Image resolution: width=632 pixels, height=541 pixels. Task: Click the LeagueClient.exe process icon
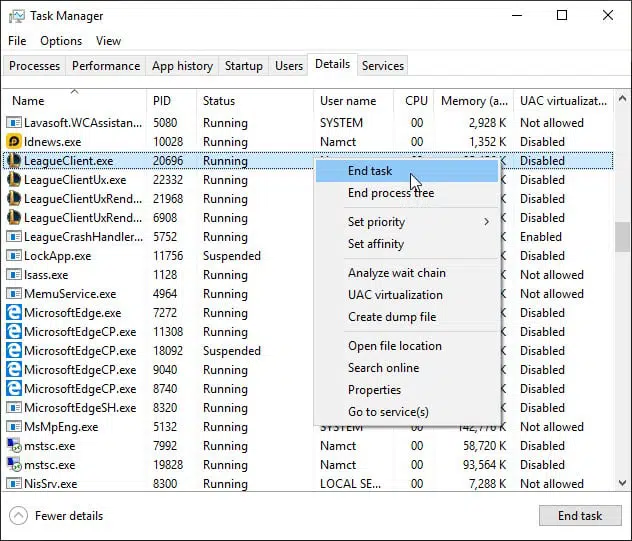click(x=14, y=161)
